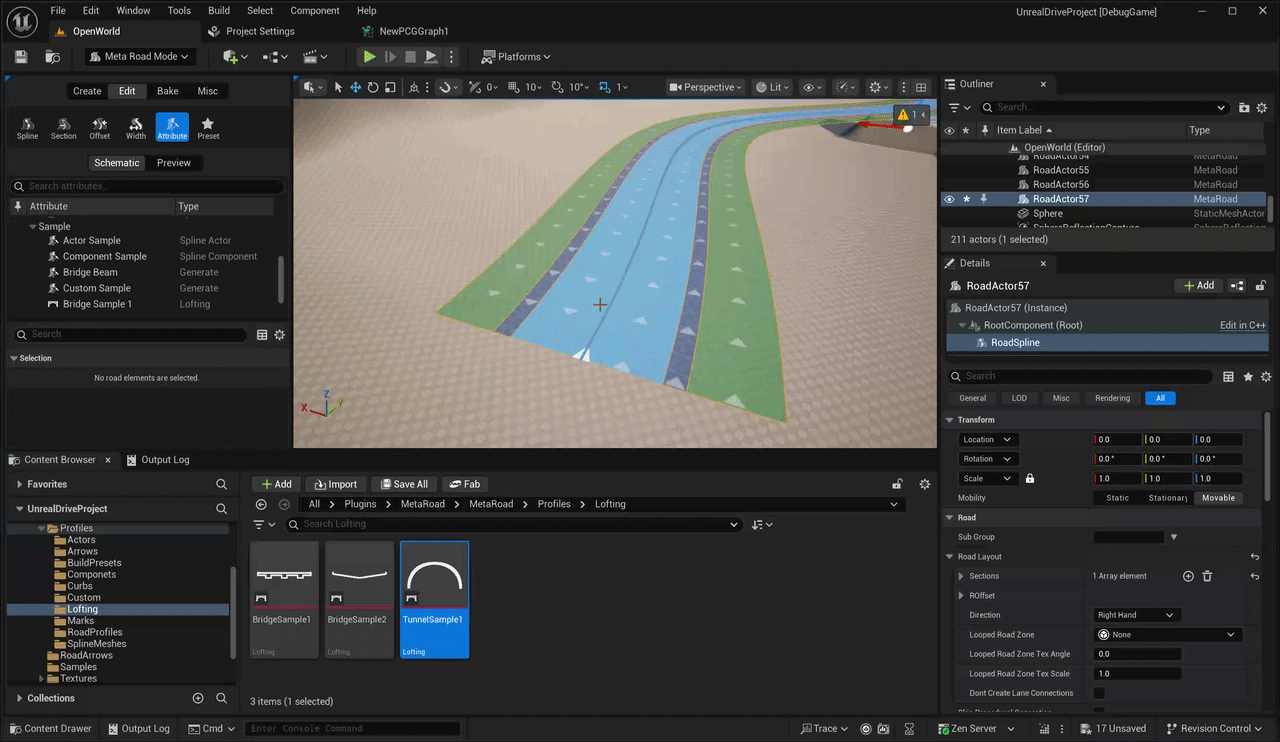
Task: Click the viewport layout grid icon
Action: coord(921,87)
